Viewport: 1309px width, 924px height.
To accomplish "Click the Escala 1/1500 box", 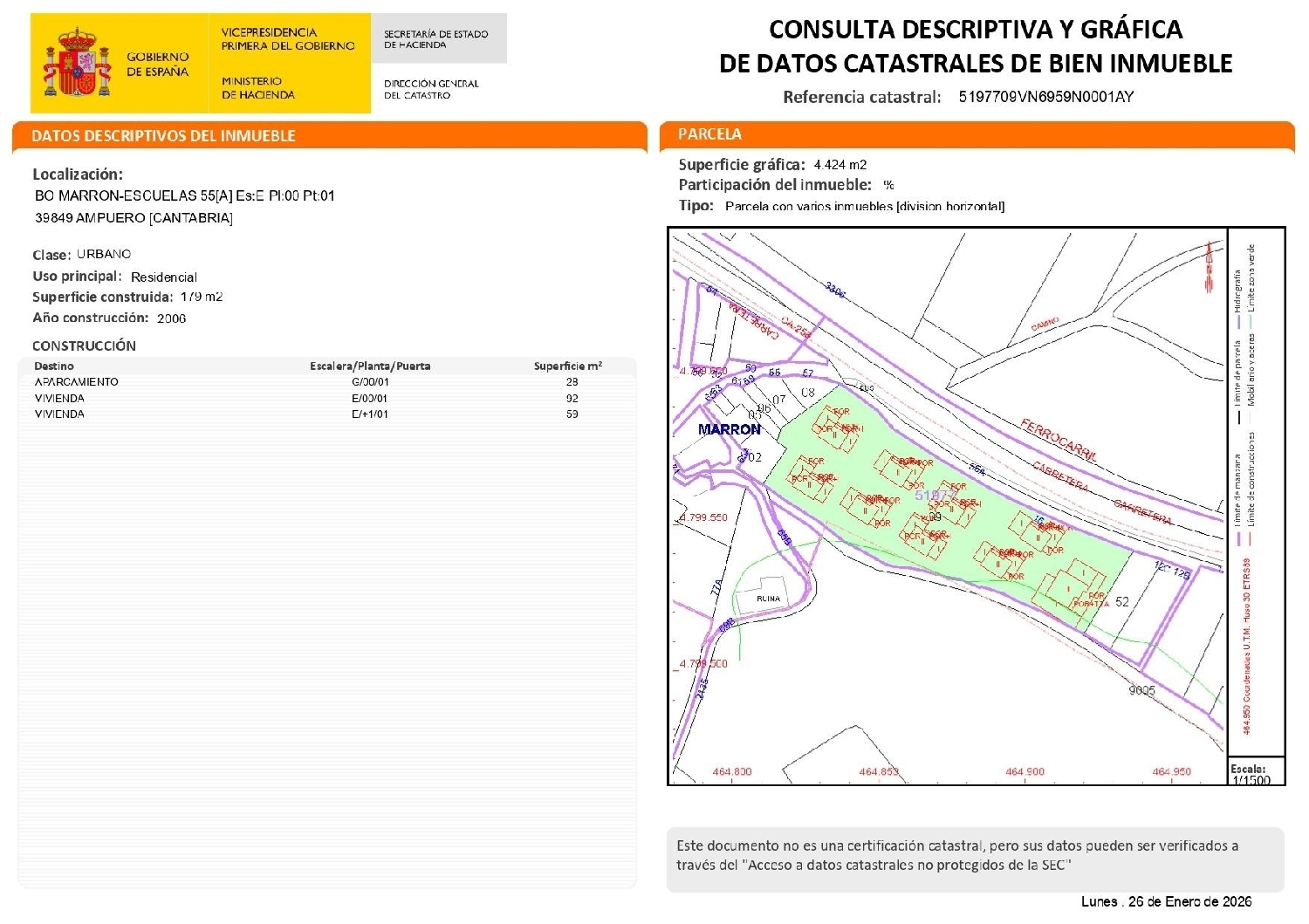I will (x=1253, y=774).
